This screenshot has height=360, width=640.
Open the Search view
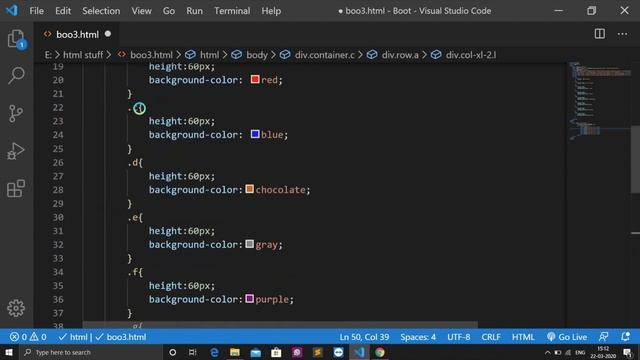(x=16, y=76)
